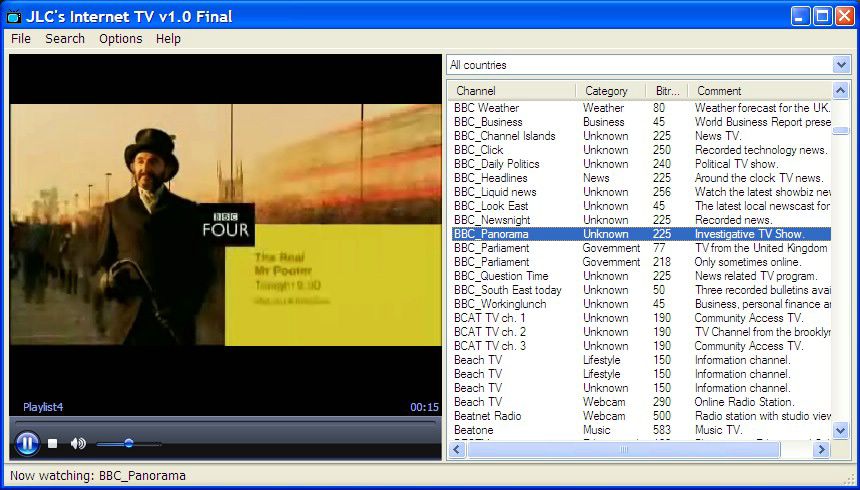Screen dimensions: 860x490
Task: Click the horizontal scrollbar thumb
Action: [623, 450]
